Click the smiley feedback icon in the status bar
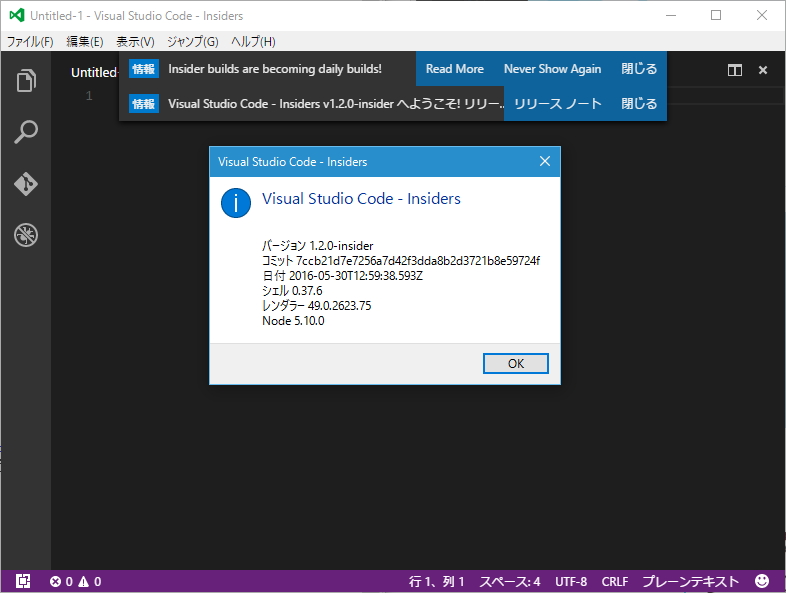 pyautogui.click(x=762, y=581)
